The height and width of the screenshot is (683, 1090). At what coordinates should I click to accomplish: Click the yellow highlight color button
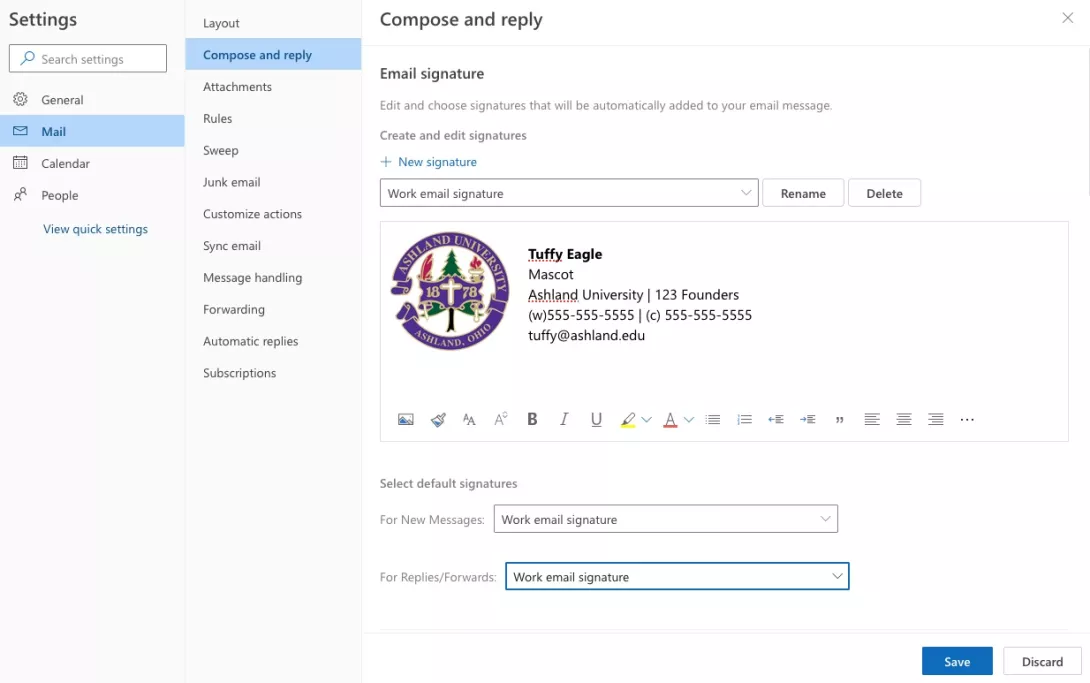click(628, 420)
